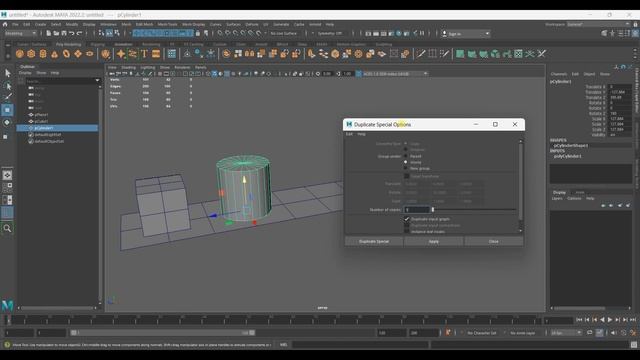Create a polygon torus from shelf
Screen dimensions: 640x360
pos(66,54)
